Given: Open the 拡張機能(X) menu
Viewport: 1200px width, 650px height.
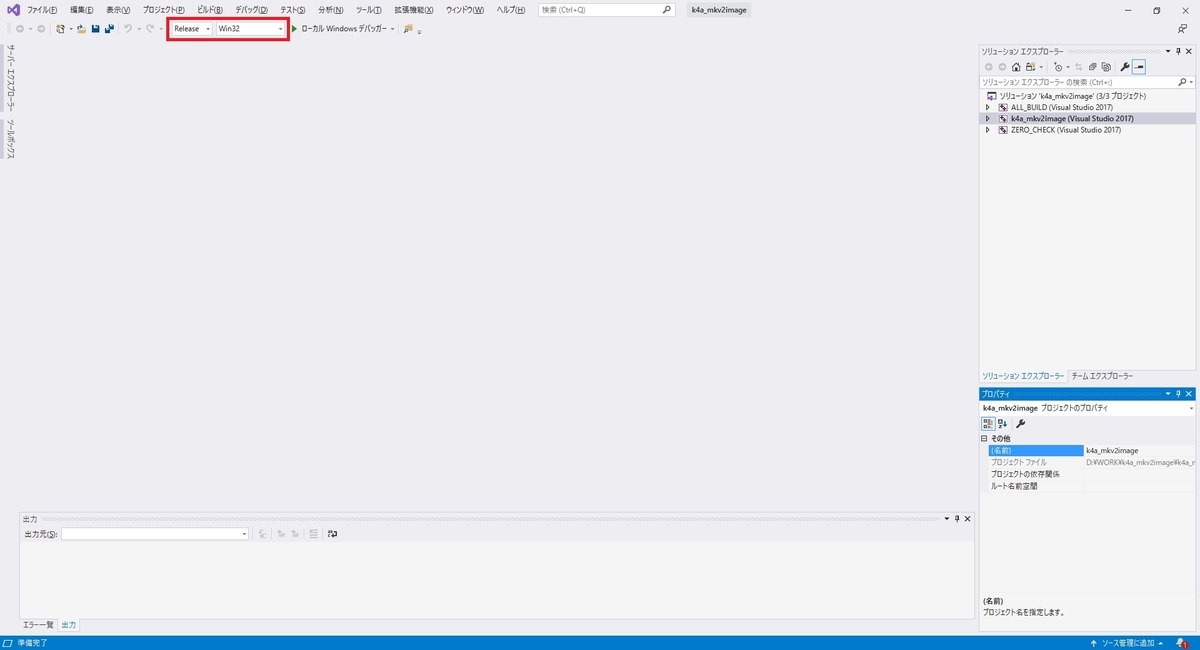Looking at the screenshot, I should click(414, 10).
